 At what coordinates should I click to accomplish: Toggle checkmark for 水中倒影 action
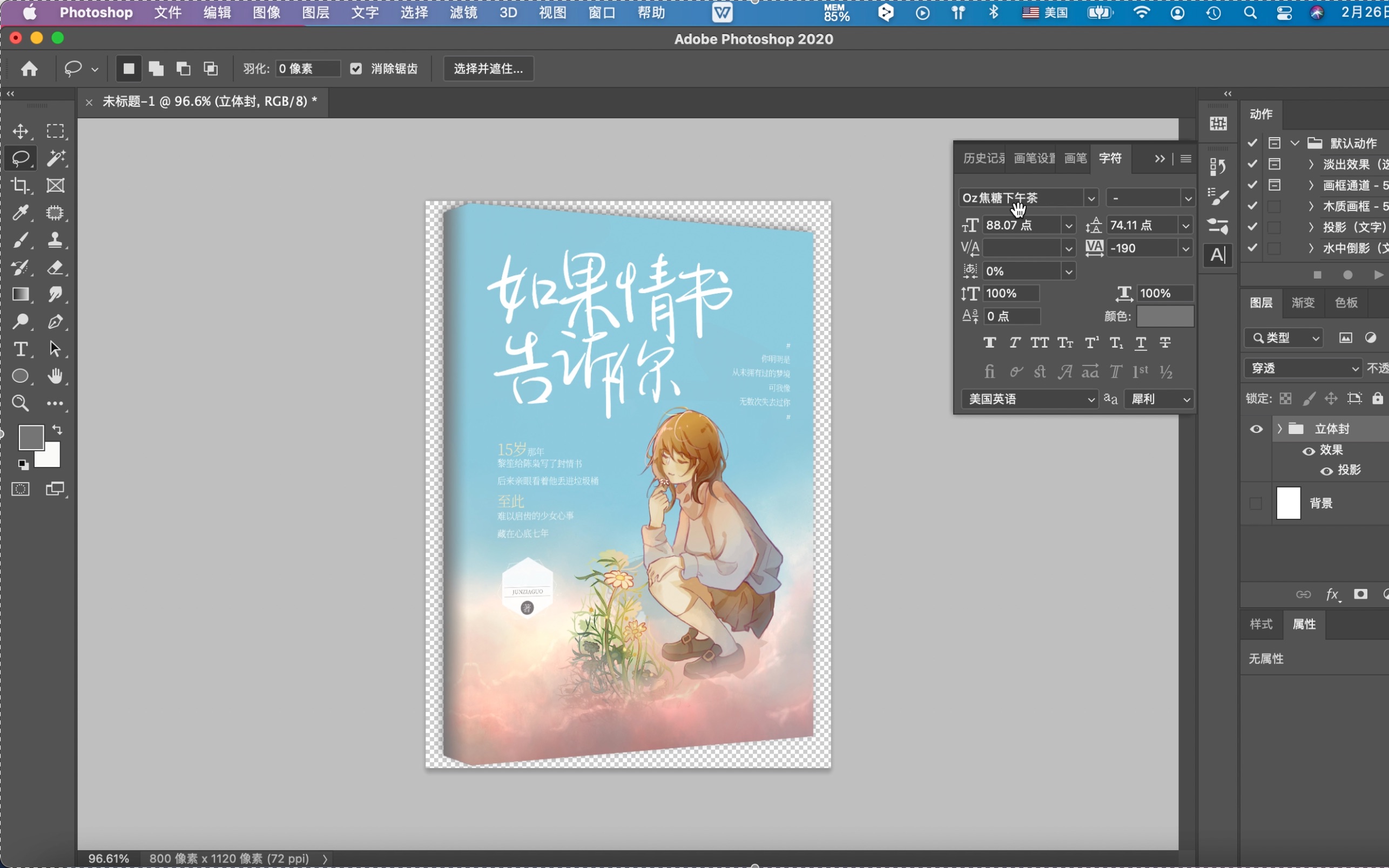coord(1252,247)
